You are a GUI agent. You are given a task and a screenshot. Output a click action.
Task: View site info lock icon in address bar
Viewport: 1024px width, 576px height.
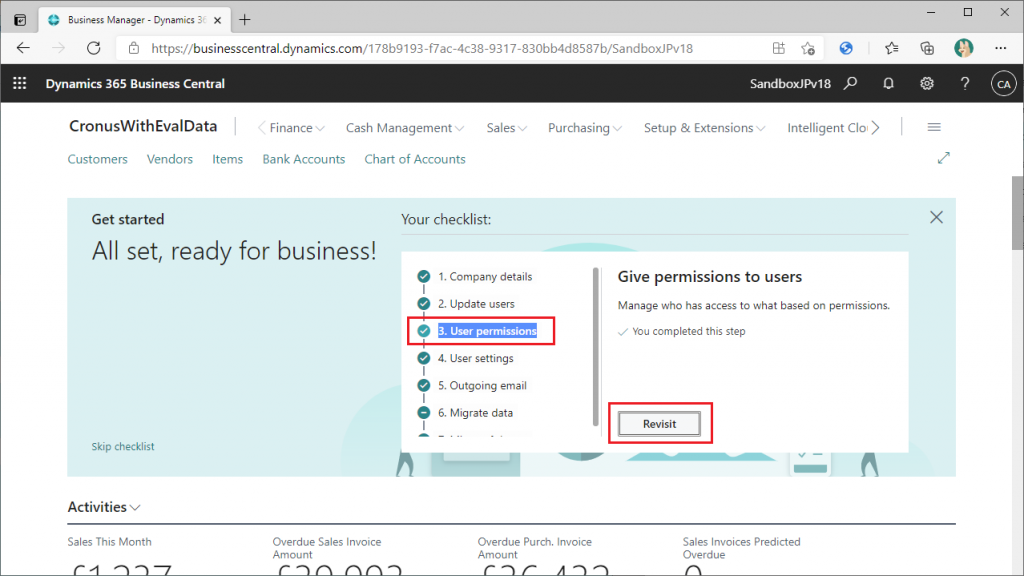click(x=134, y=48)
